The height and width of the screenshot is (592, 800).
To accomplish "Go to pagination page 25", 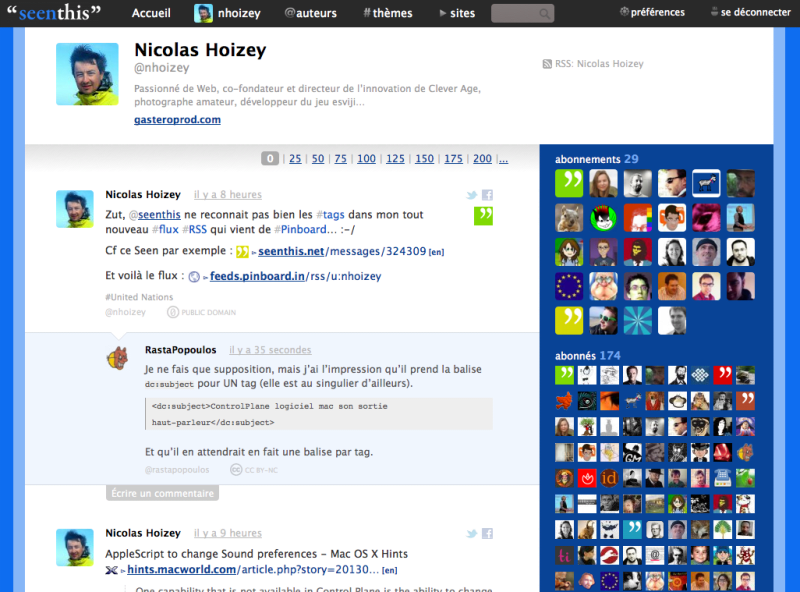I will tap(295, 159).
